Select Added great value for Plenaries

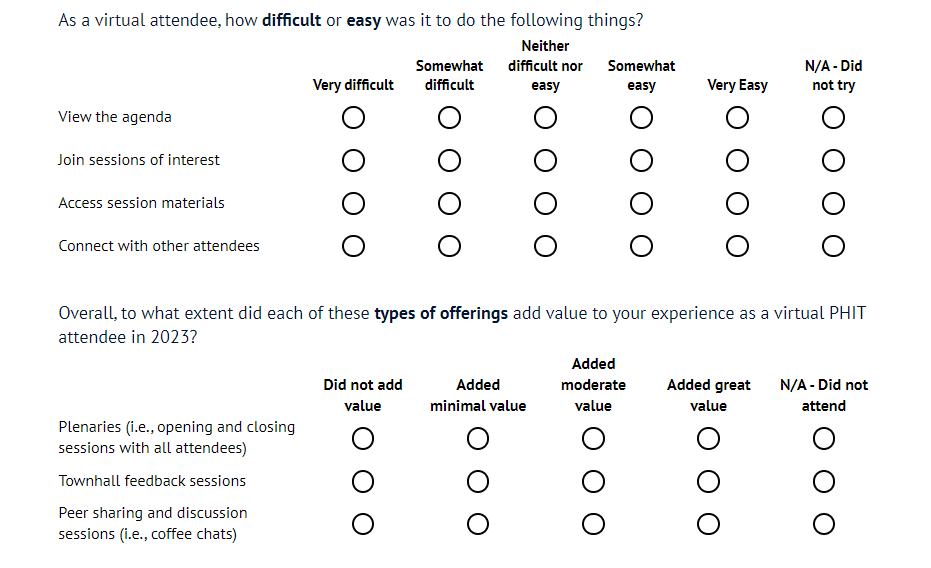[708, 439]
